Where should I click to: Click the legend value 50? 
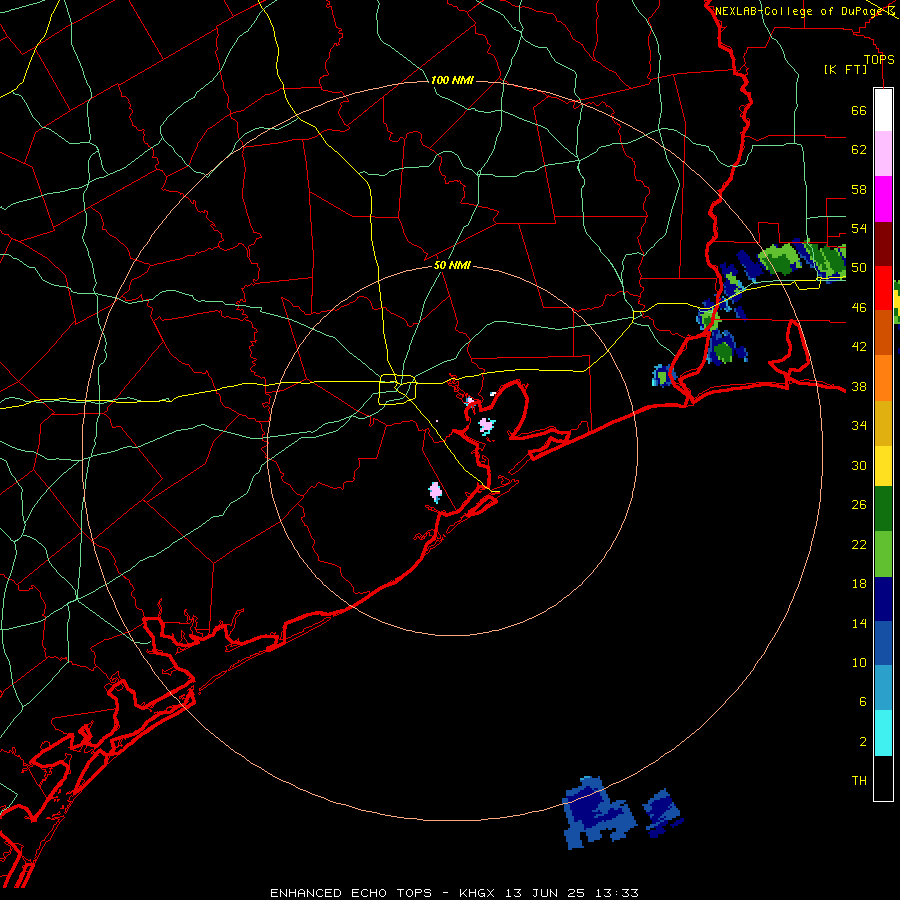coord(859,268)
